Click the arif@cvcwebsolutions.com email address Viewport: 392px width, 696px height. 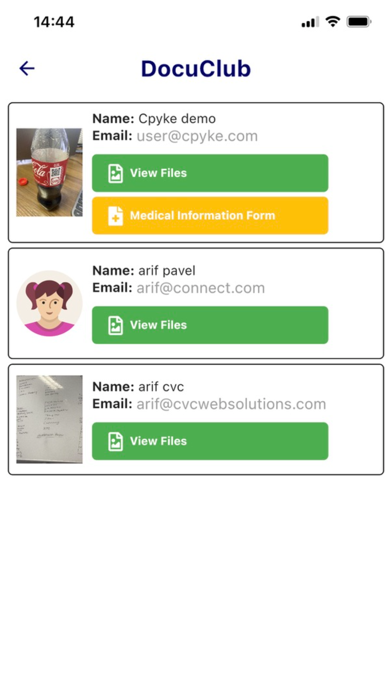tap(231, 404)
